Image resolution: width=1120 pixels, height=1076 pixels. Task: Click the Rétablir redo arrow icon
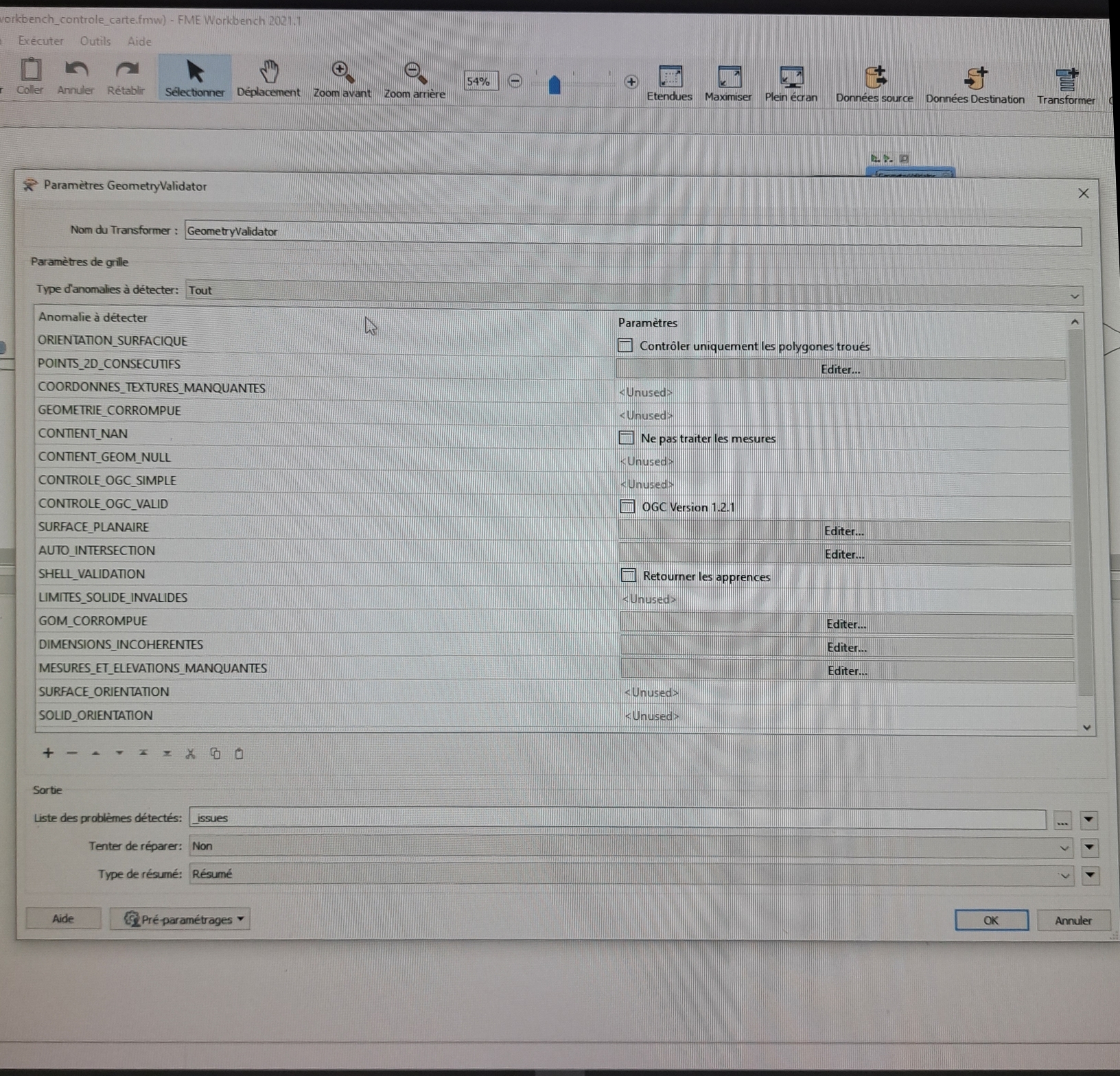(x=126, y=69)
